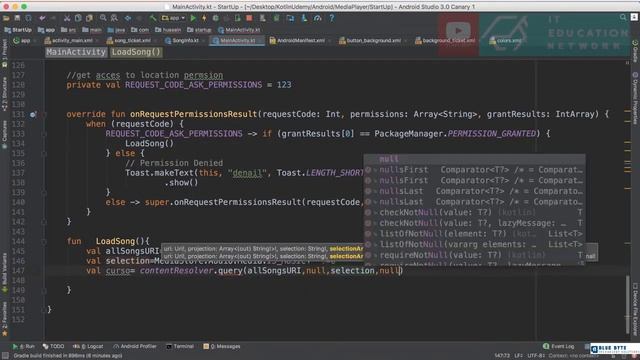Viewport: 640px width, 360px height.
Task: Click the red Stop button
Action: [249, 18]
